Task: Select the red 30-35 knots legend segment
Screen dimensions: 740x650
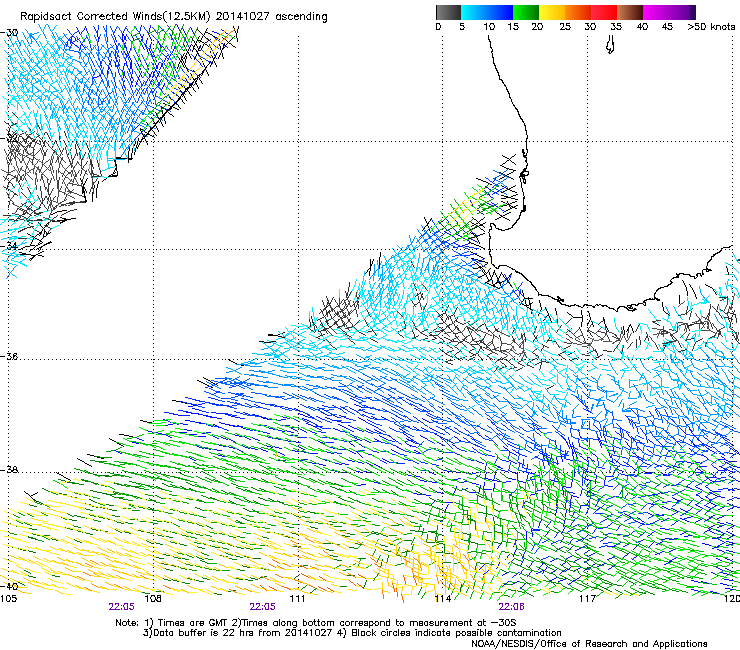Action: 604,12
